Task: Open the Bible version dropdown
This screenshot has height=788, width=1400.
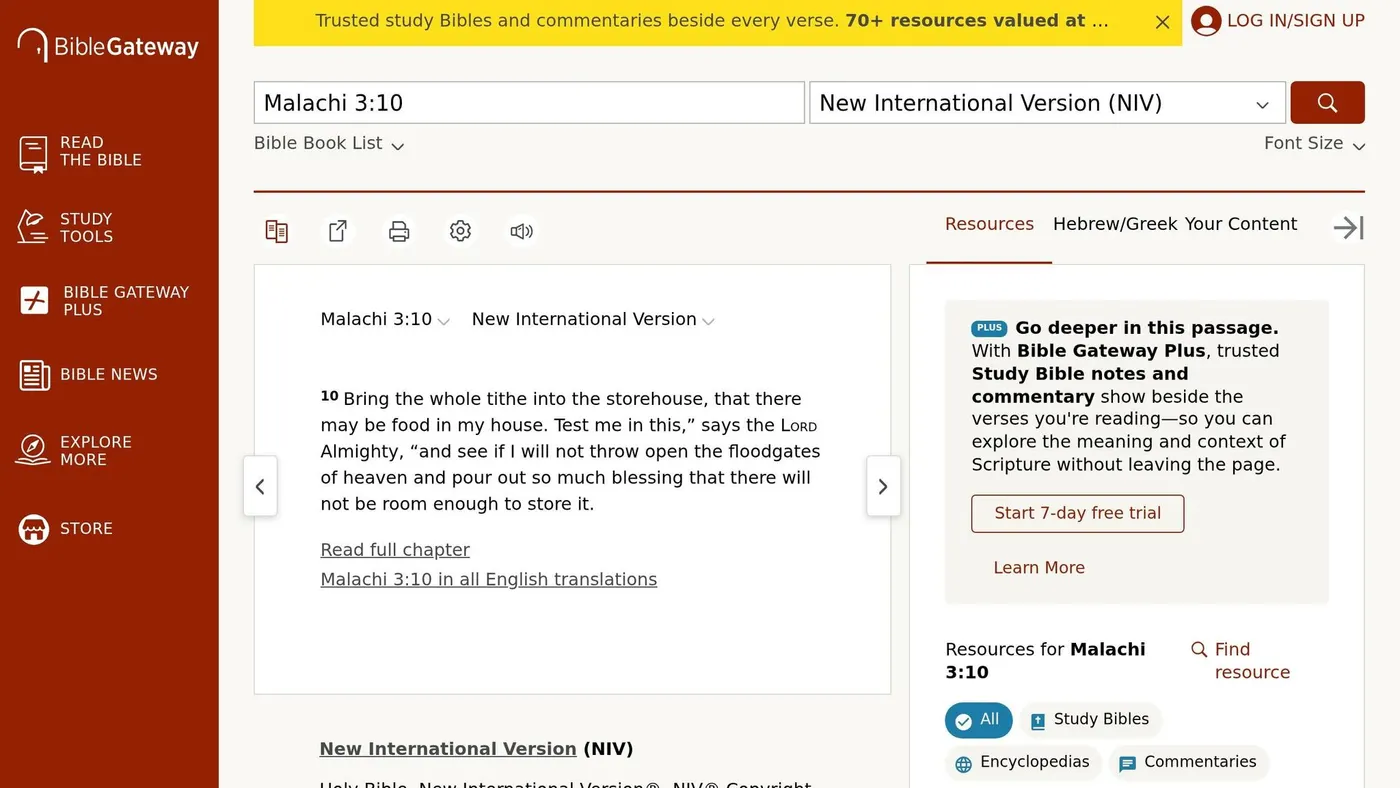Action: 1047,103
